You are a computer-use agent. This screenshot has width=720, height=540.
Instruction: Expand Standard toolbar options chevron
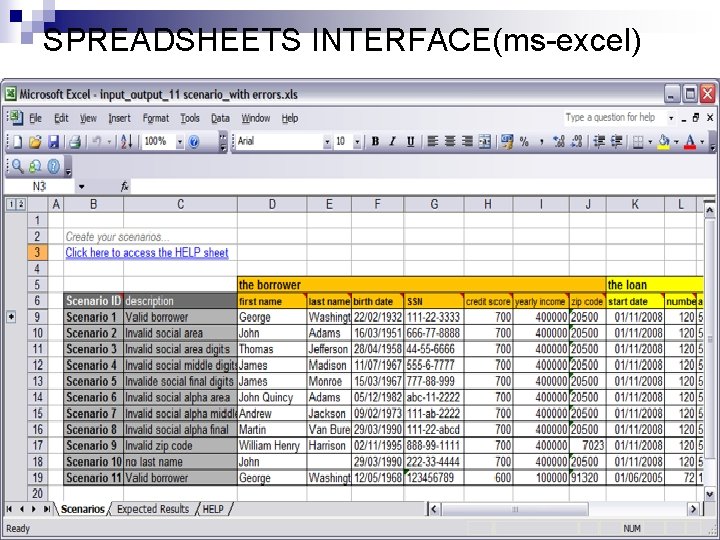click(223, 142)
